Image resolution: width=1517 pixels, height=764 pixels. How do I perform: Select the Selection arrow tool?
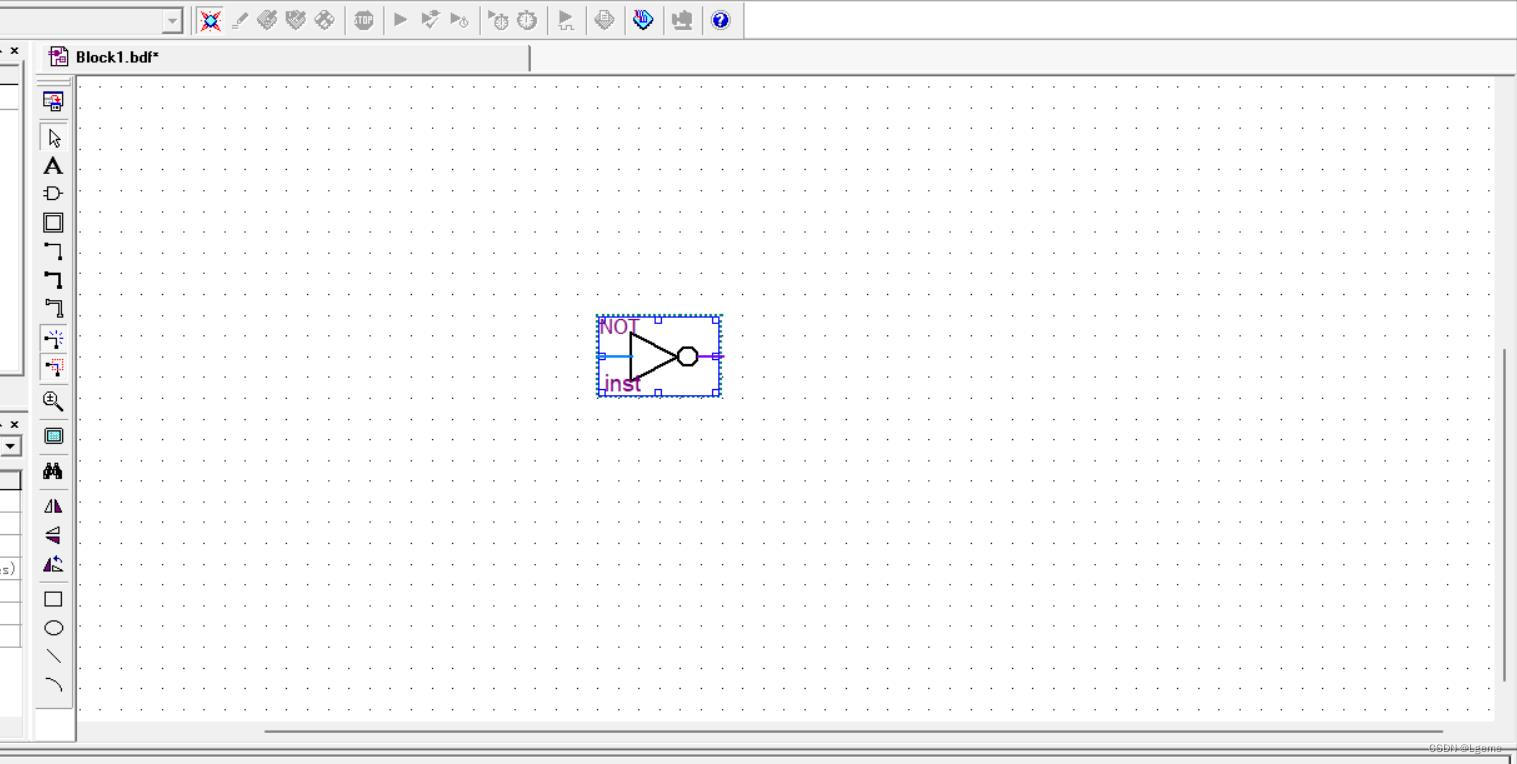(53, 137)
